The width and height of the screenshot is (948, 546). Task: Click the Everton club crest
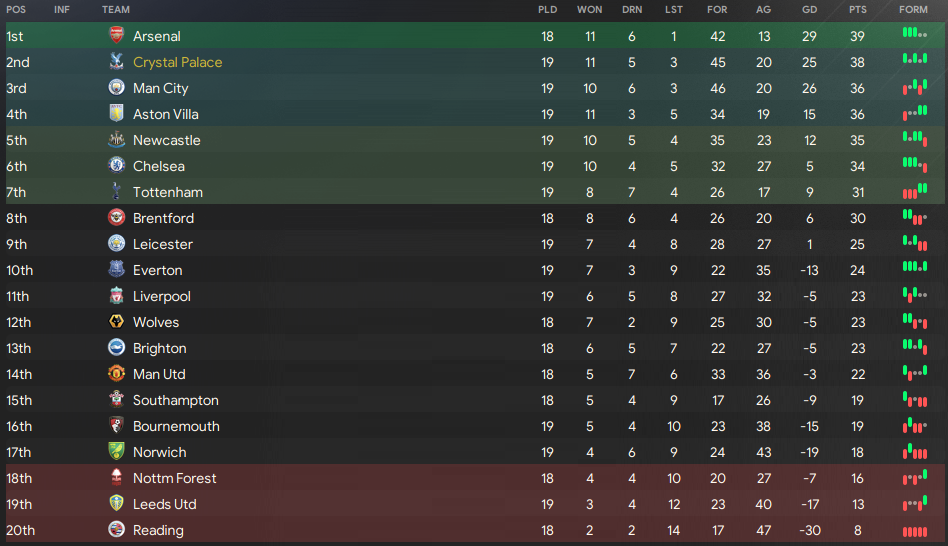116,269
